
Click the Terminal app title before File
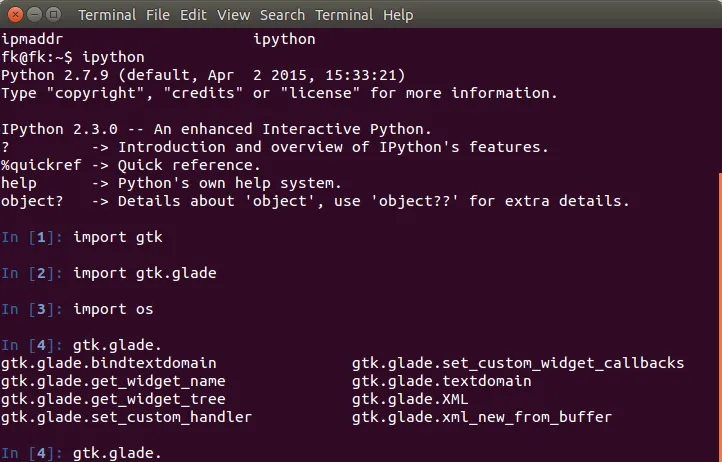[x=107, y=15]
